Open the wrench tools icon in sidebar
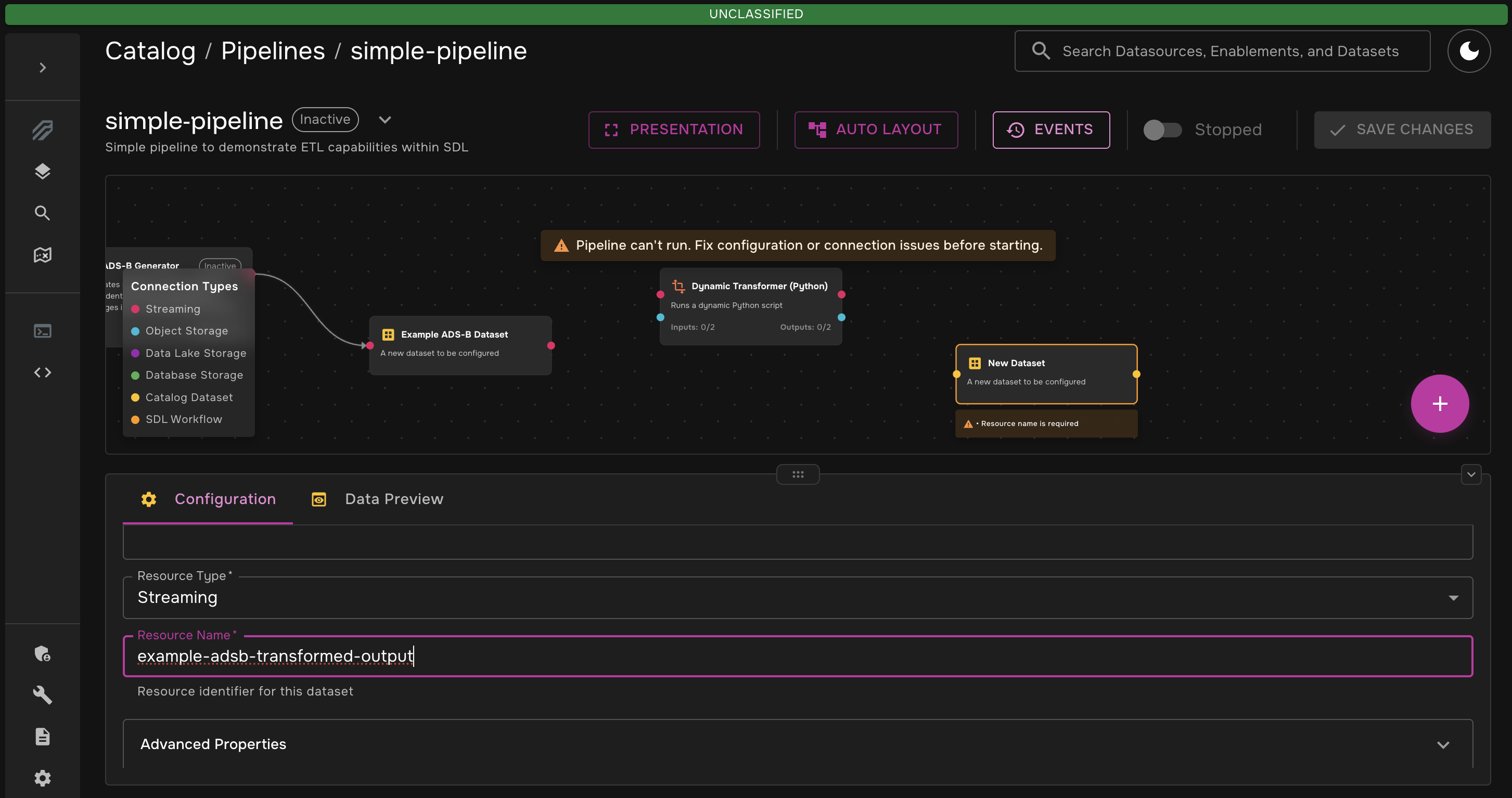This screenshot has height=798, width=1512. [x=42, y=696]
